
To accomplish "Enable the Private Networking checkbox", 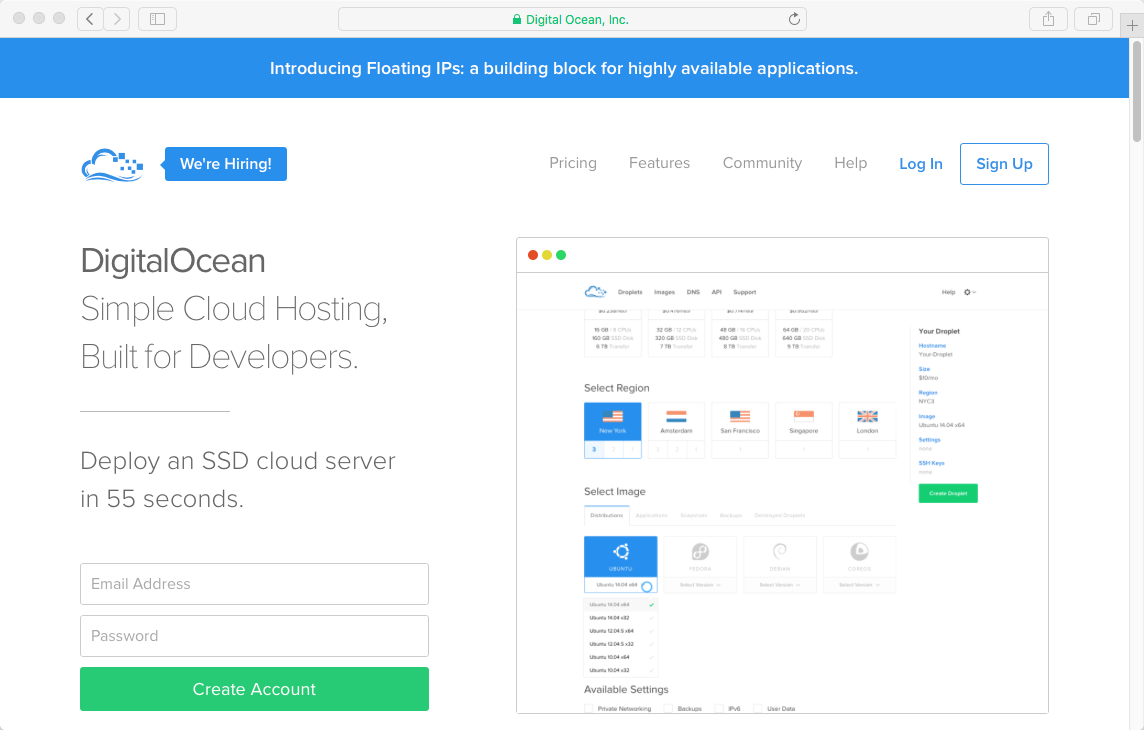I will click(x=591, y=709).
